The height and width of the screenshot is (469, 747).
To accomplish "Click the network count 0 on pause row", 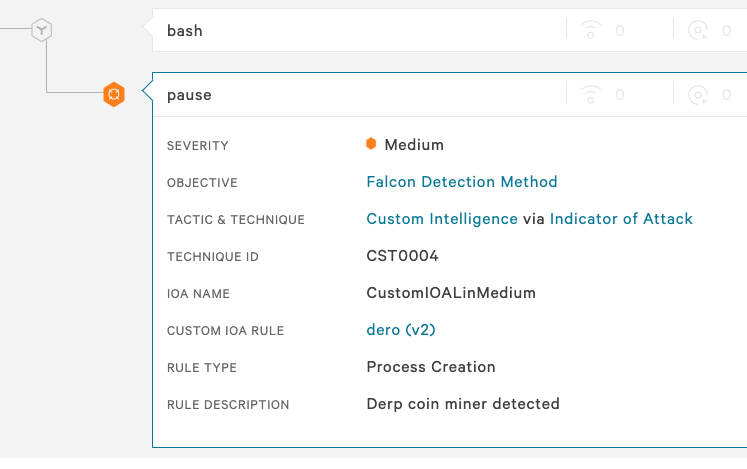I will tap(619, 95).
